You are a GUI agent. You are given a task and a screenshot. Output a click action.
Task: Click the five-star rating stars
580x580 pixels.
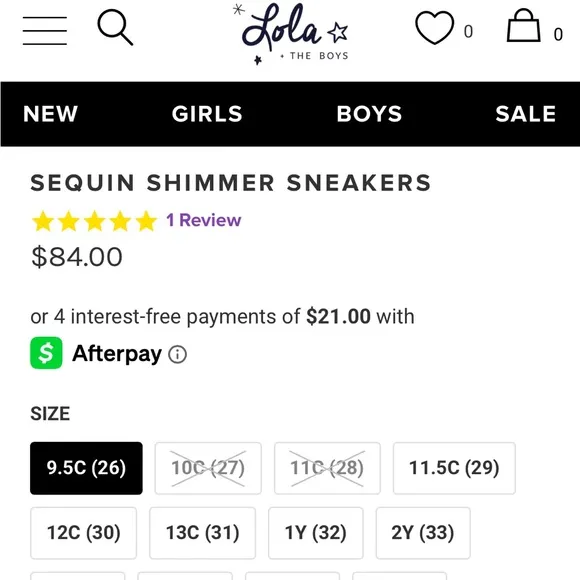click(x=95, y=221)
